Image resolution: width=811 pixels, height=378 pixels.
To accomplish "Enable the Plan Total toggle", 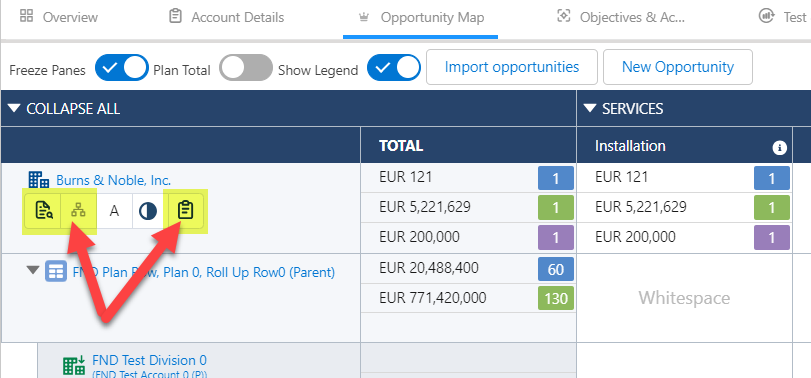I will [246, 68].
